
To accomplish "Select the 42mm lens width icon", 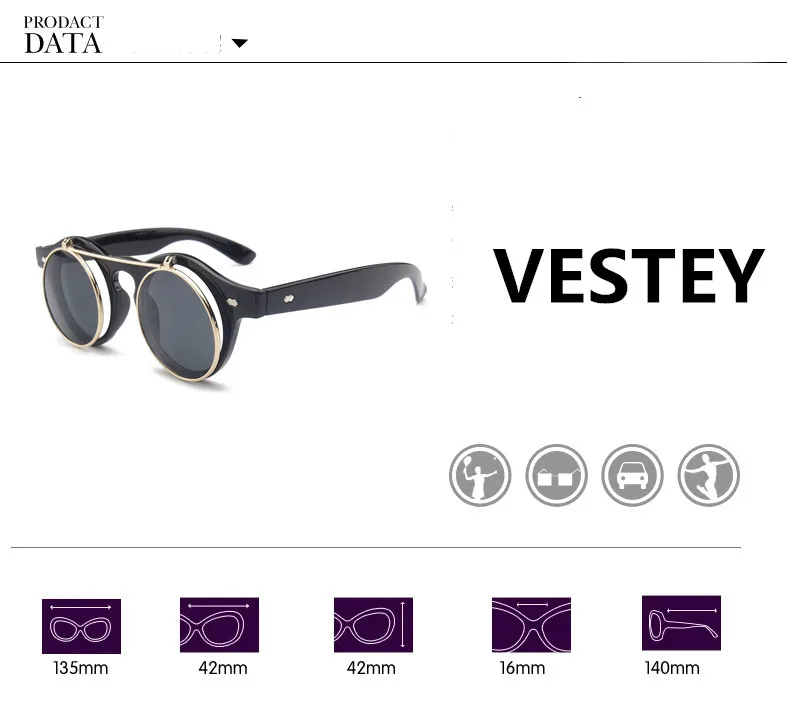I will point(219,625).
